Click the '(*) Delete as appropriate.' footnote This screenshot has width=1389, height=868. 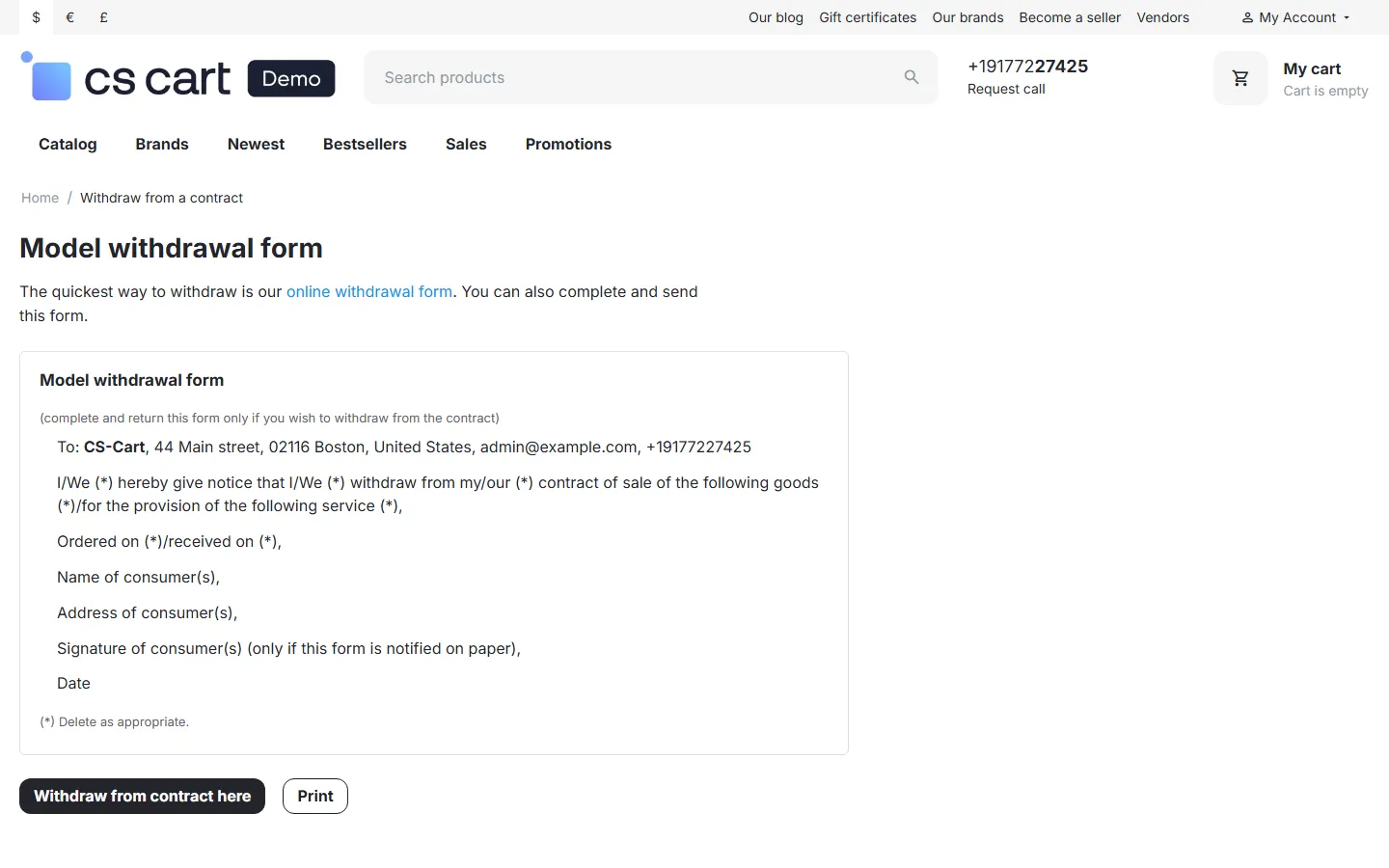[x=114, y=721]
